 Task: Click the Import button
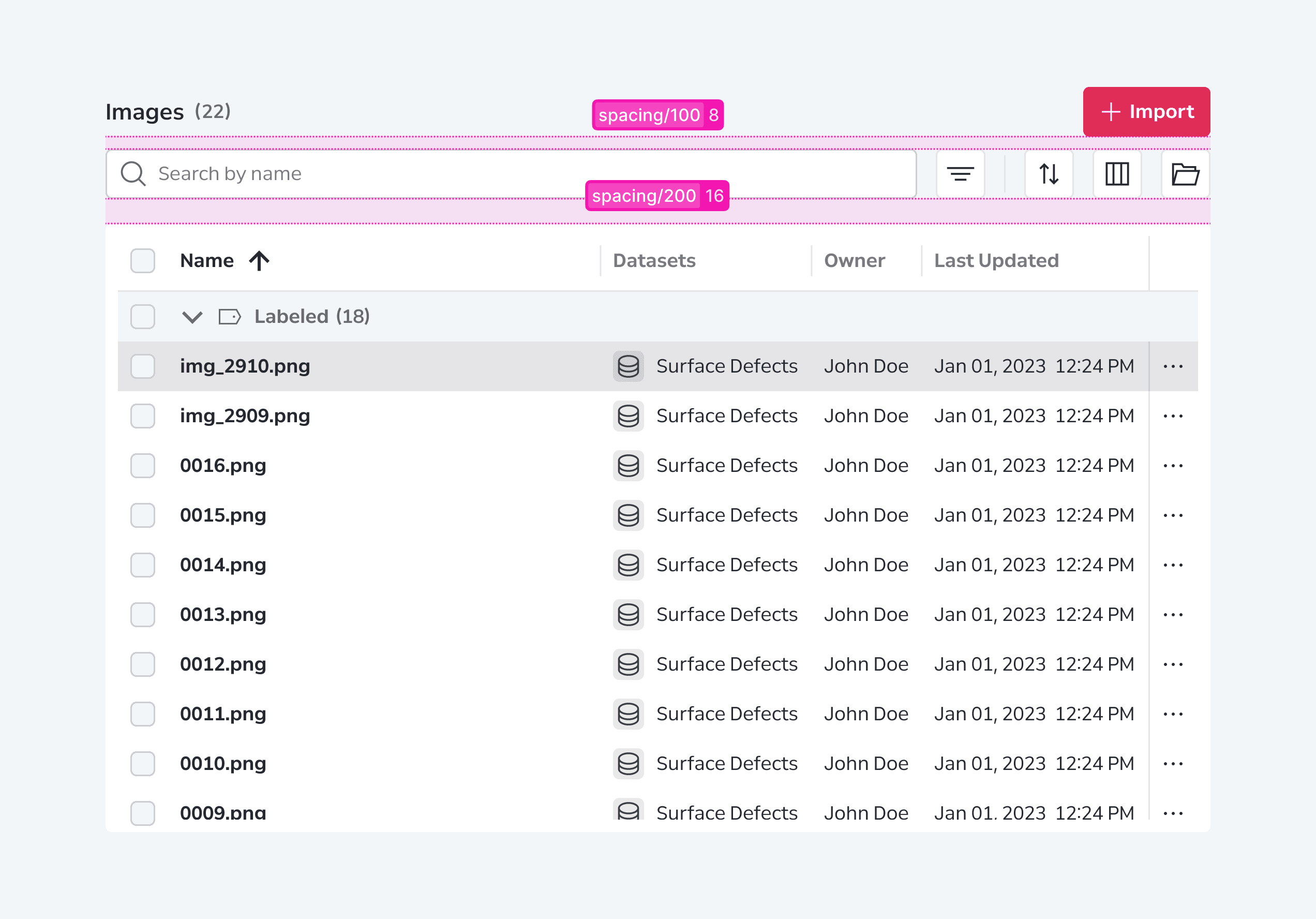[x=1146, y=112]
